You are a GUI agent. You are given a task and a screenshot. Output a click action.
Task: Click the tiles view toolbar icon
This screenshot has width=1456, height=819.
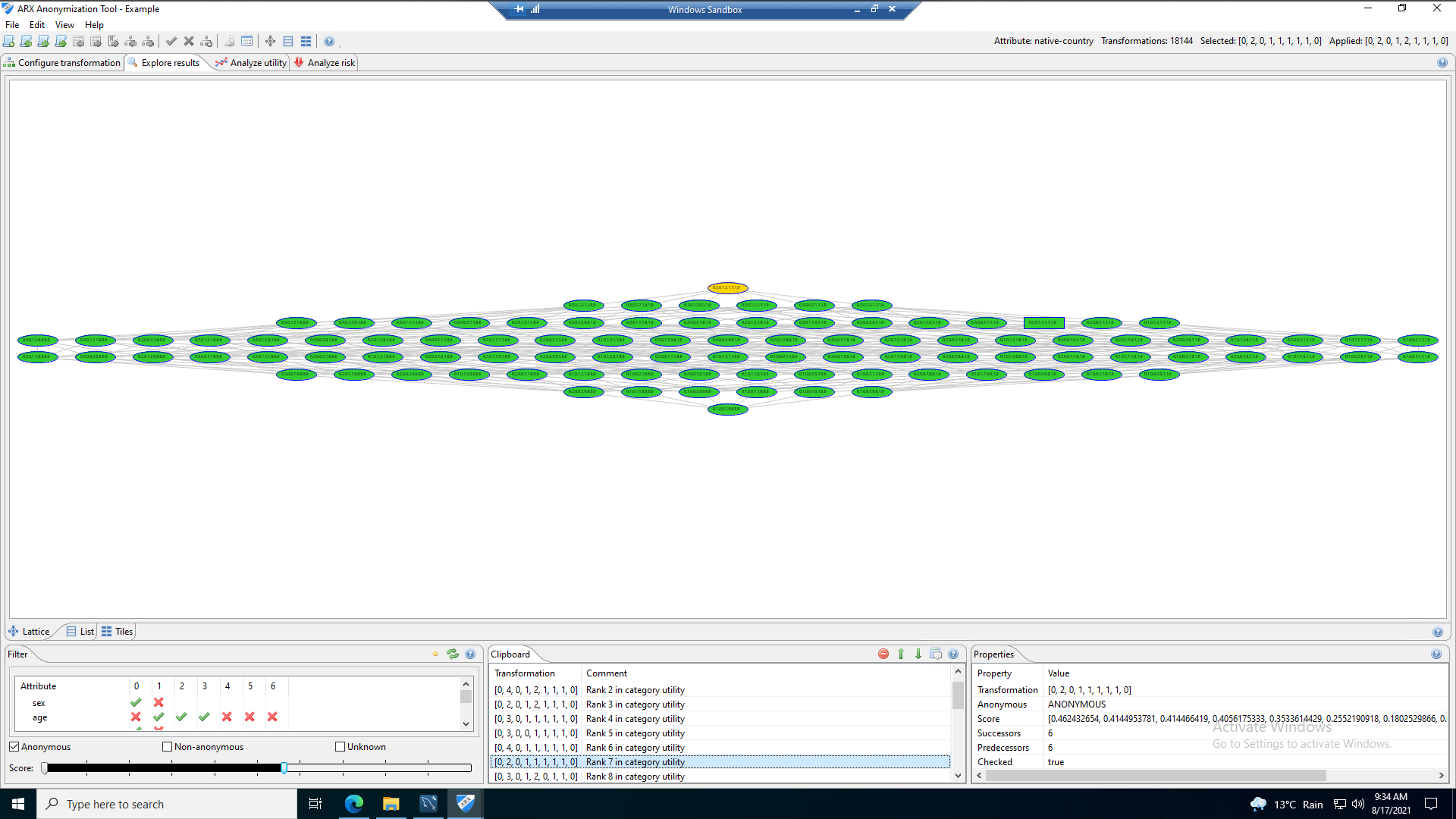coord(306,41)
